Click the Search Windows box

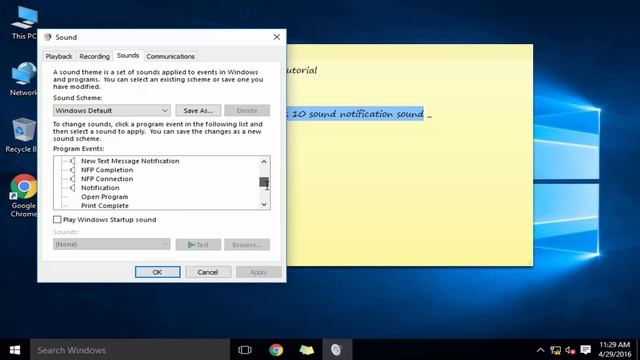pos(130,350)
